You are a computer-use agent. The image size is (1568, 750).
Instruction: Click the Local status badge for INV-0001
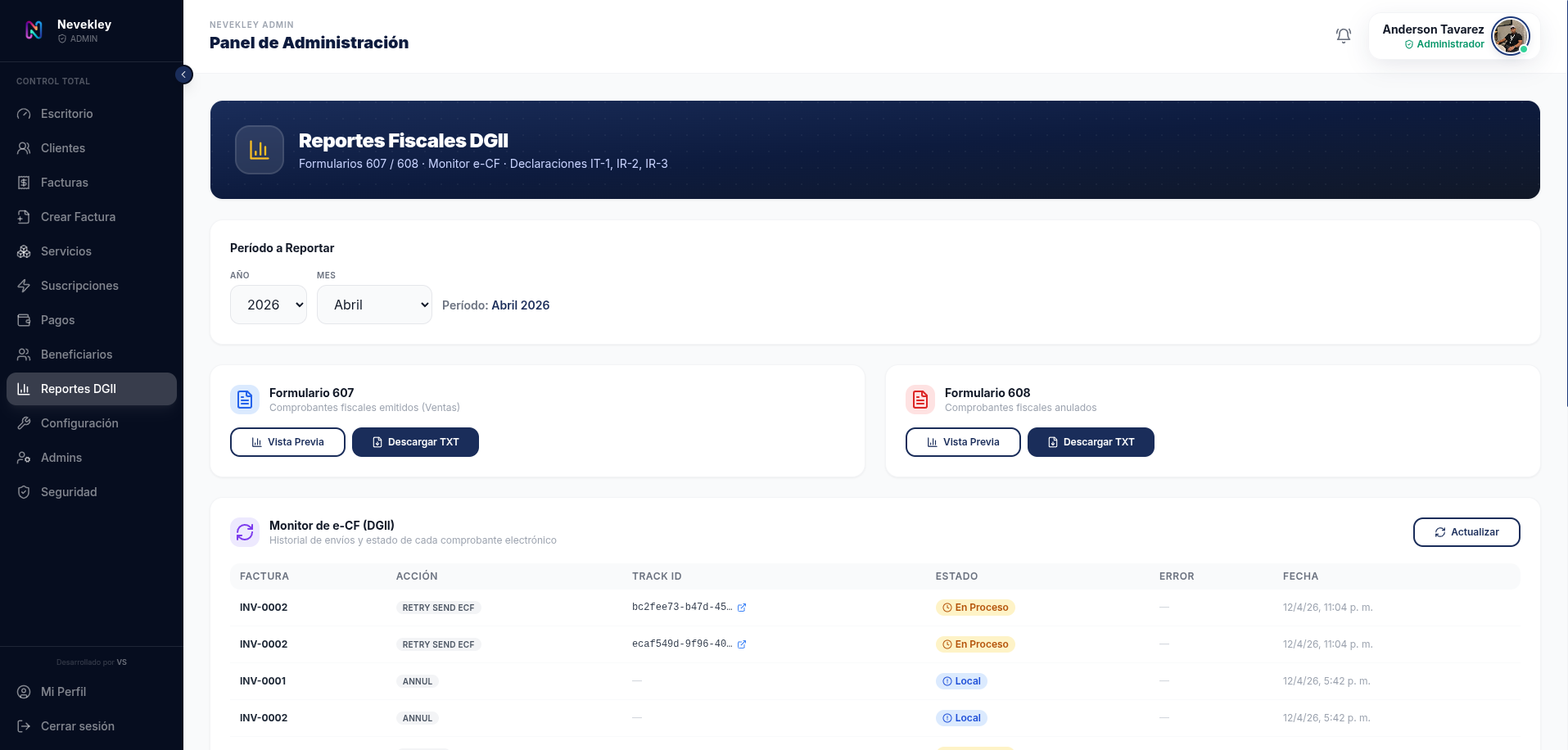961,681
